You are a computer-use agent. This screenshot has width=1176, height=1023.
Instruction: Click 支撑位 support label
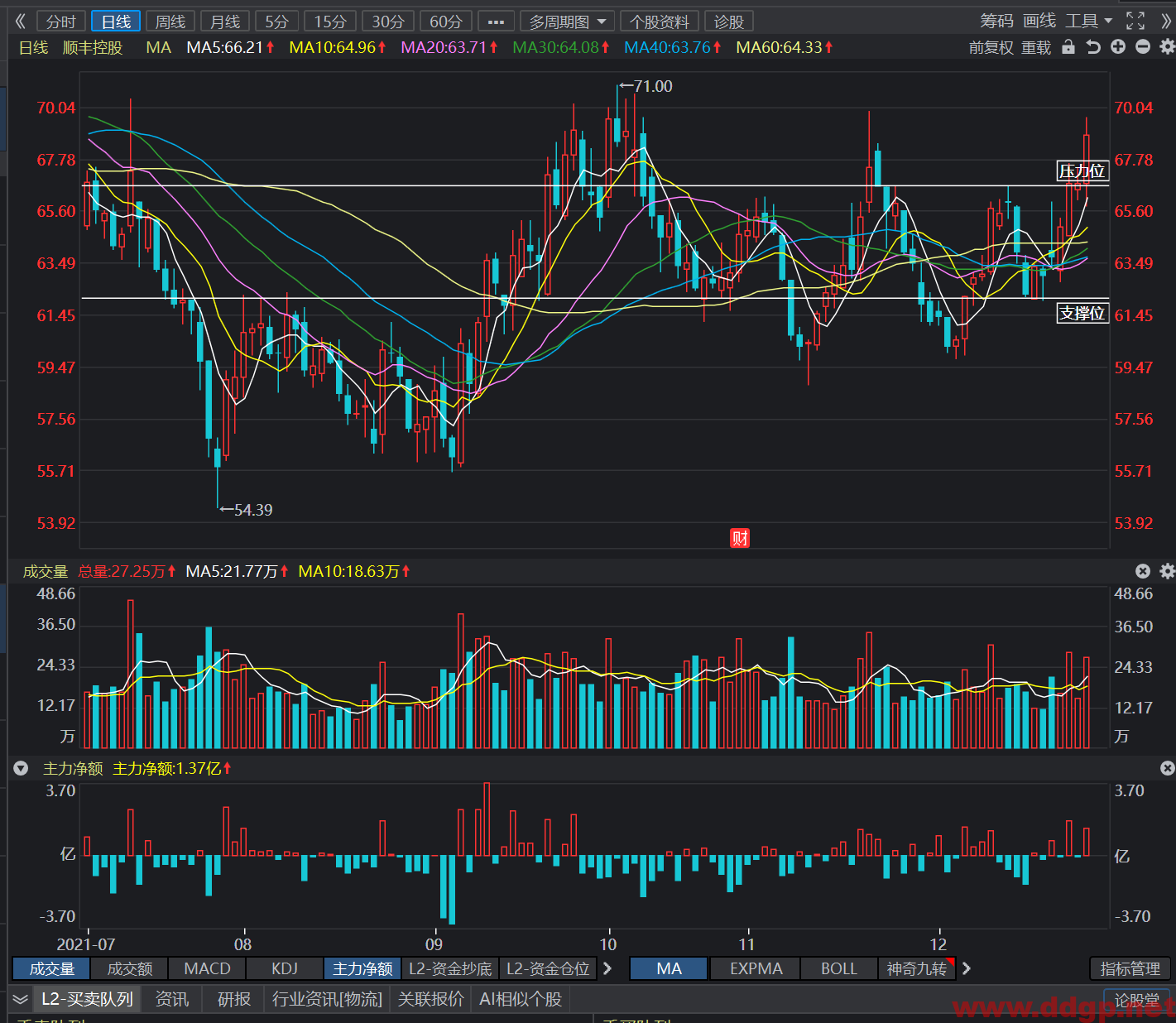click(1082, 313)
